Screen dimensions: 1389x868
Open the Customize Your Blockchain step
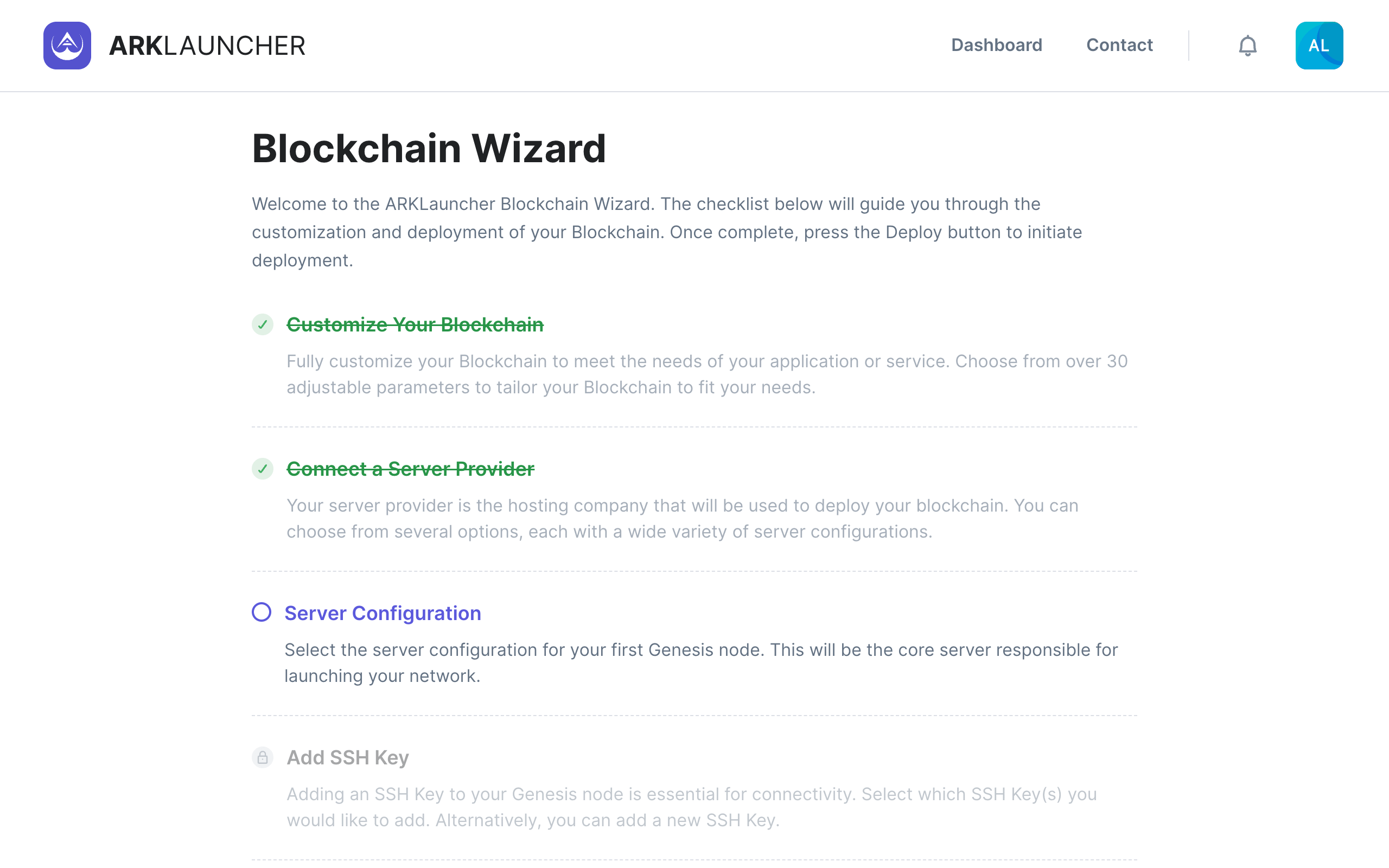[415, 325]
